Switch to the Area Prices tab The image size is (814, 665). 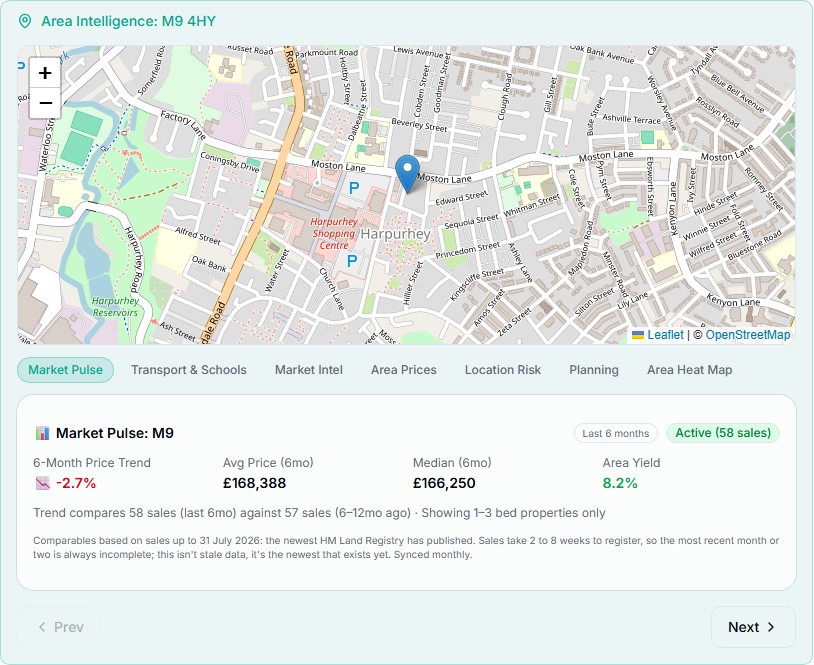[404, 370]
